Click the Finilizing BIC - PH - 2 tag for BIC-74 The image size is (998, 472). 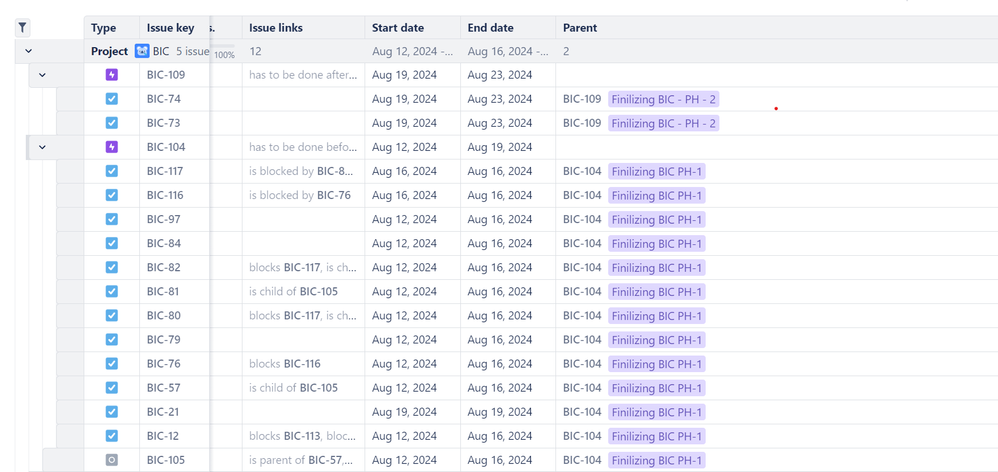click(664, 99)
